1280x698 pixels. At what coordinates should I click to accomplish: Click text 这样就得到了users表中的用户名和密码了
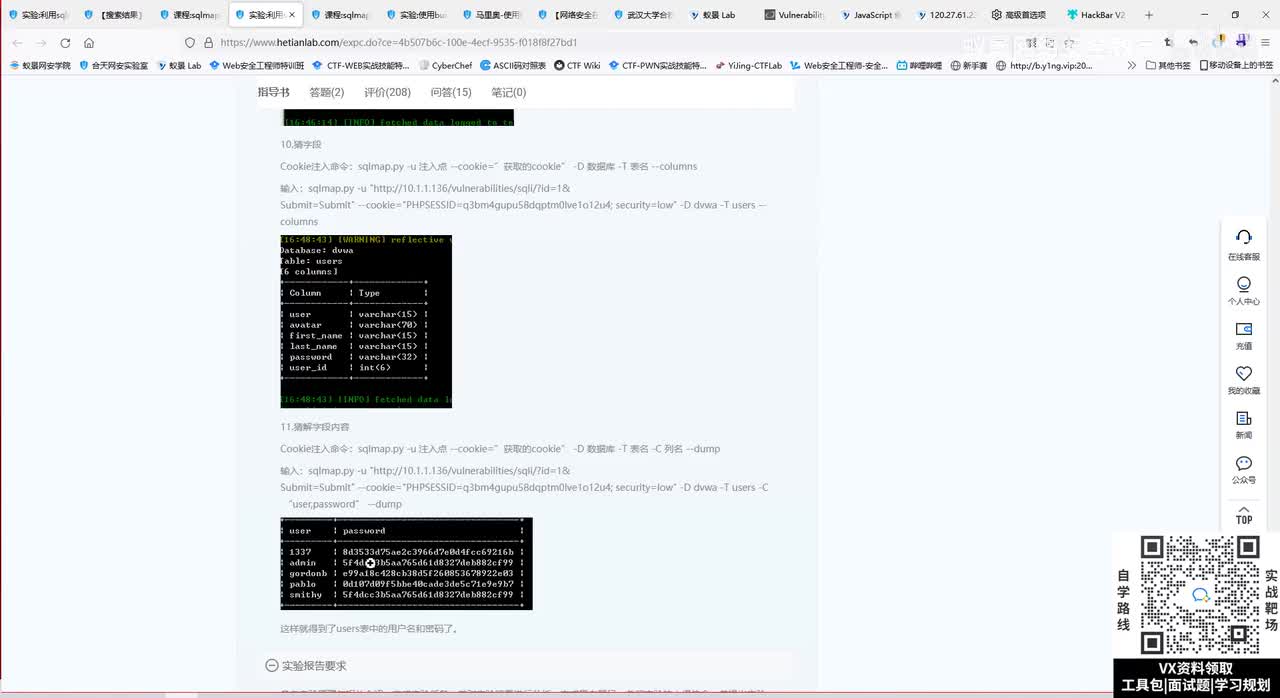point(369,629)
